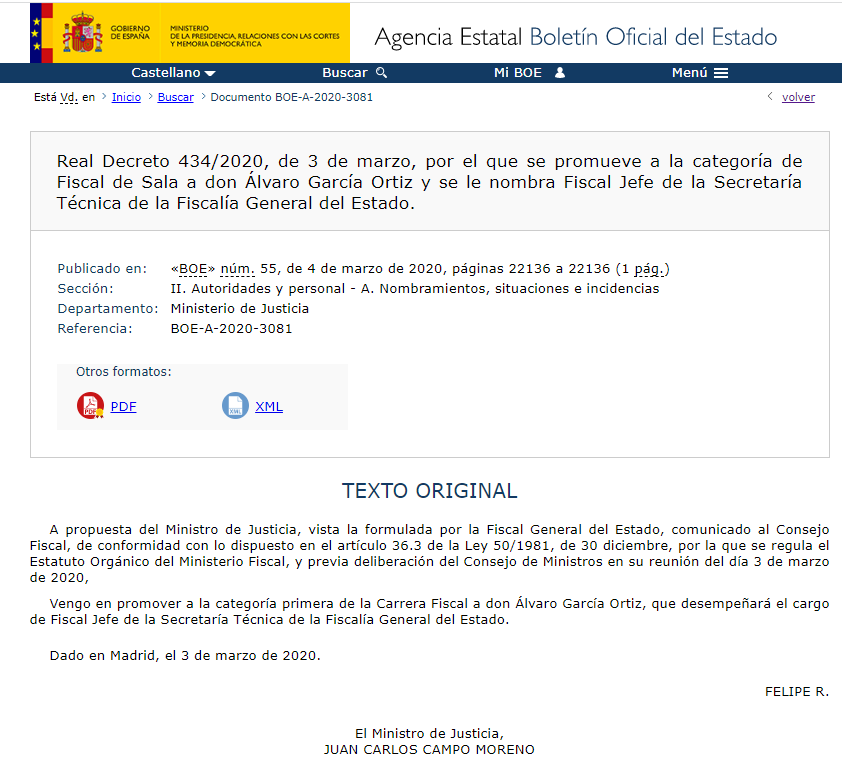Click the red PDF file icon
Image resolution: width=842 pixels, height=772 pixels.
tap(90, 406)
